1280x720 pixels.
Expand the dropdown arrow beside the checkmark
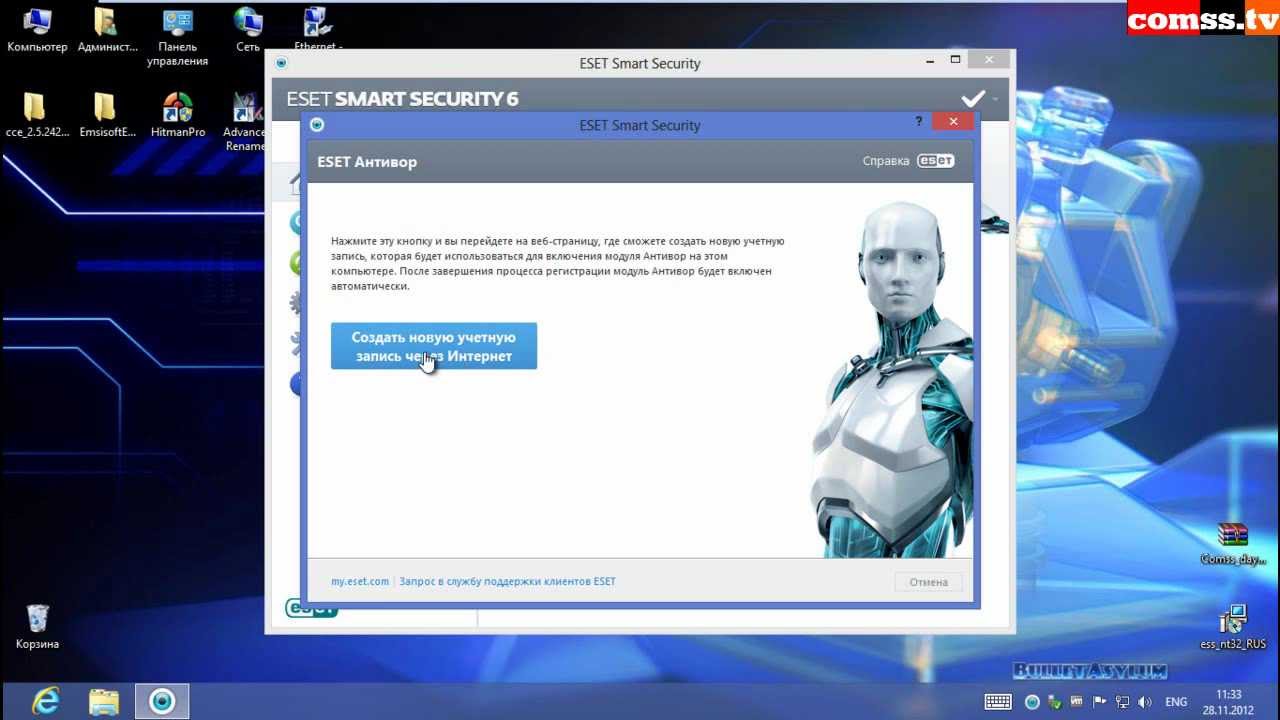pyautogui.click(x=995, y=99)
